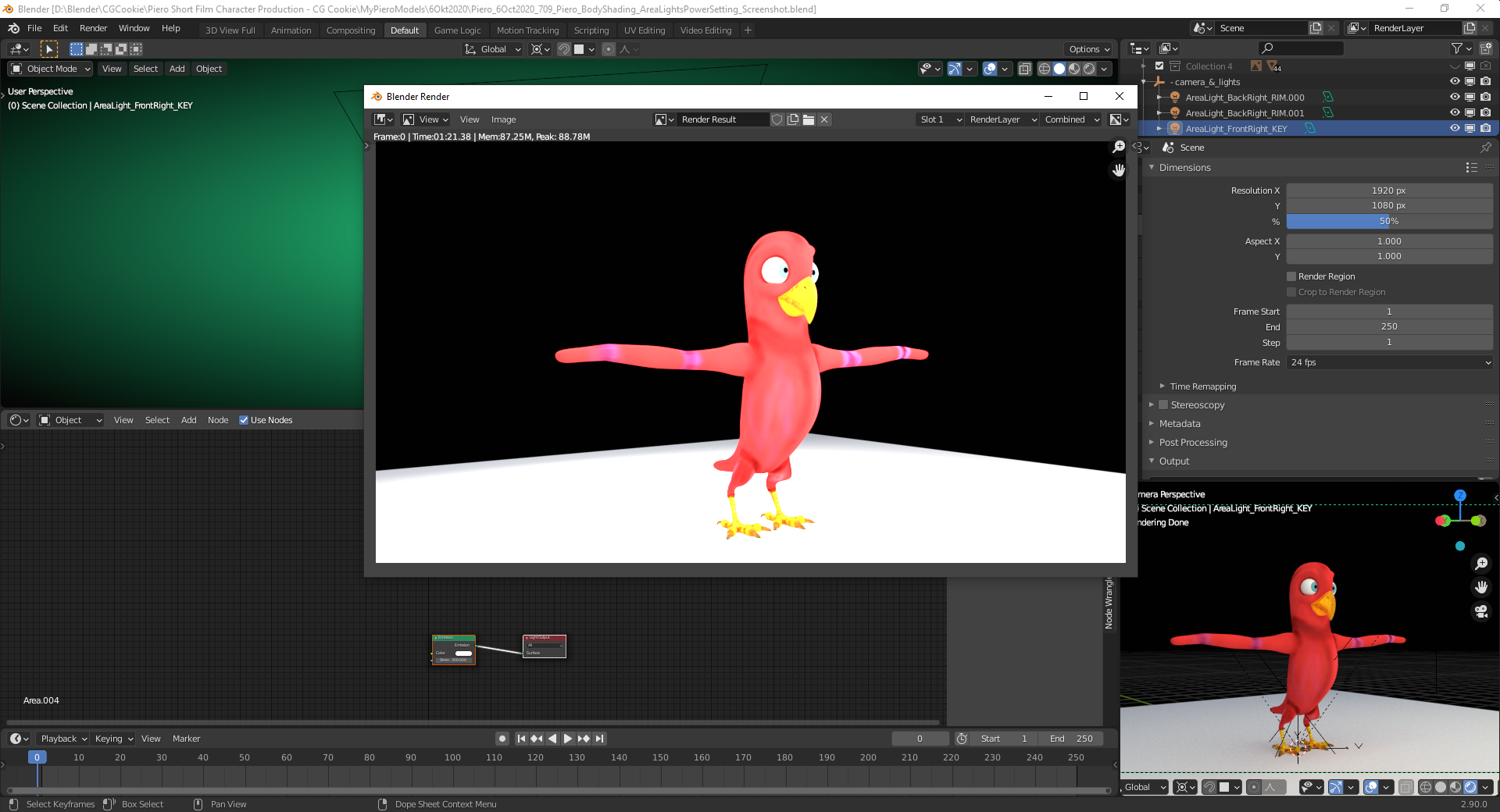Play animation in reverse
This screenshot has height=812, width=1500.
552,739
